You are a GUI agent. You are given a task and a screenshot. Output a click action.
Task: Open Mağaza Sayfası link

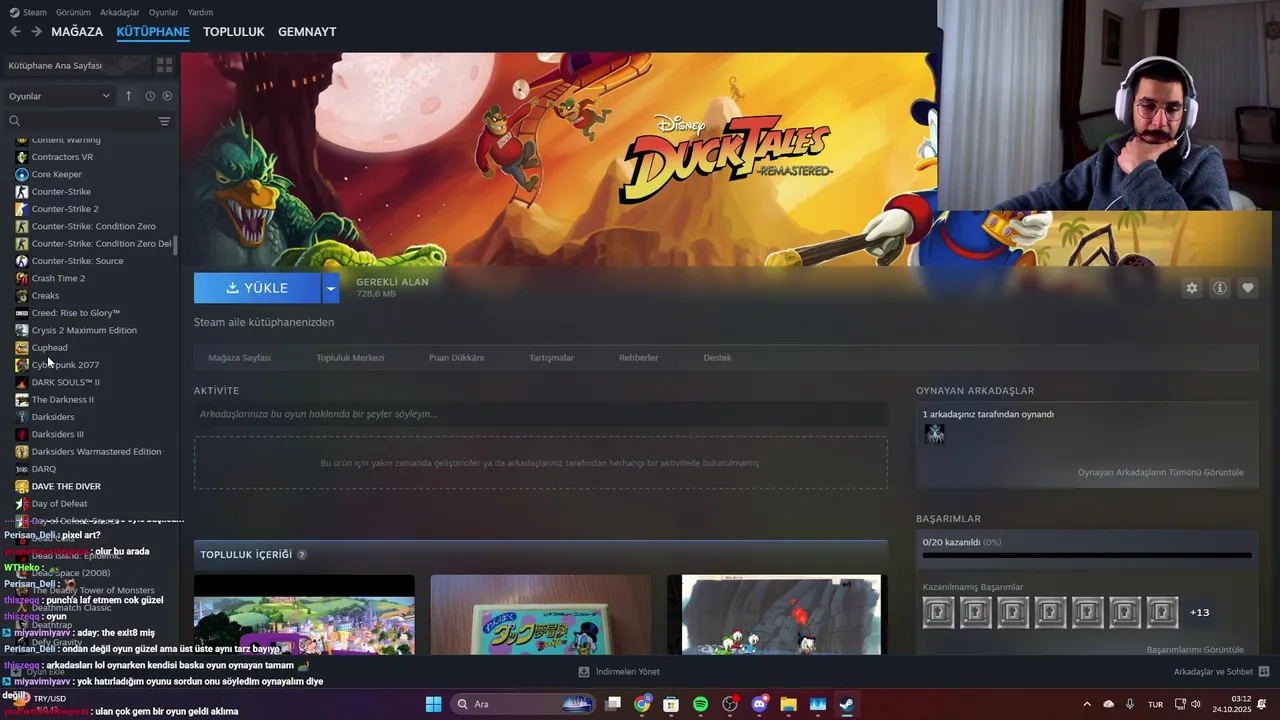(239, 357)
